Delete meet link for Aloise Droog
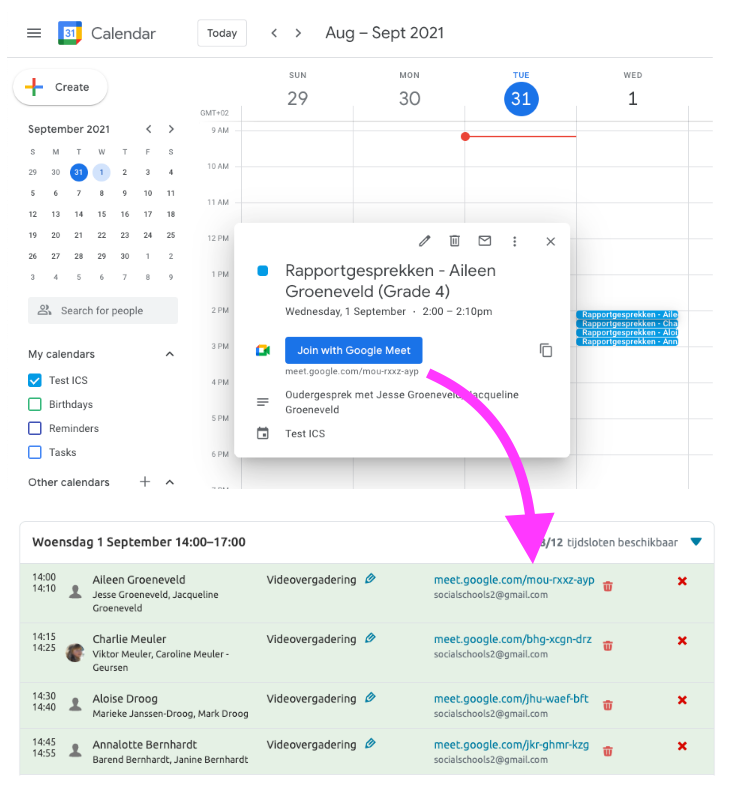This screenshot has height=794, width=732. tap(608, 705)
